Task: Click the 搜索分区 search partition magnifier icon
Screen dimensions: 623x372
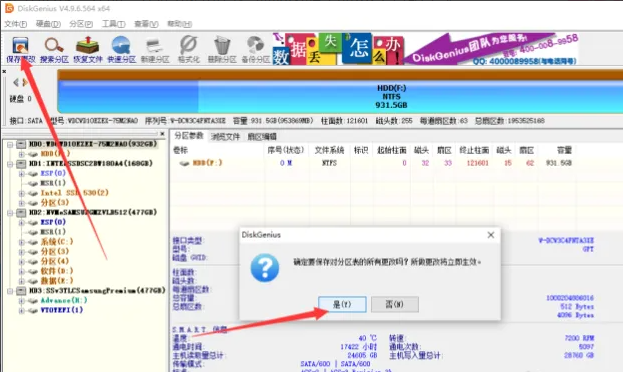Action: (x=54, y=50)
